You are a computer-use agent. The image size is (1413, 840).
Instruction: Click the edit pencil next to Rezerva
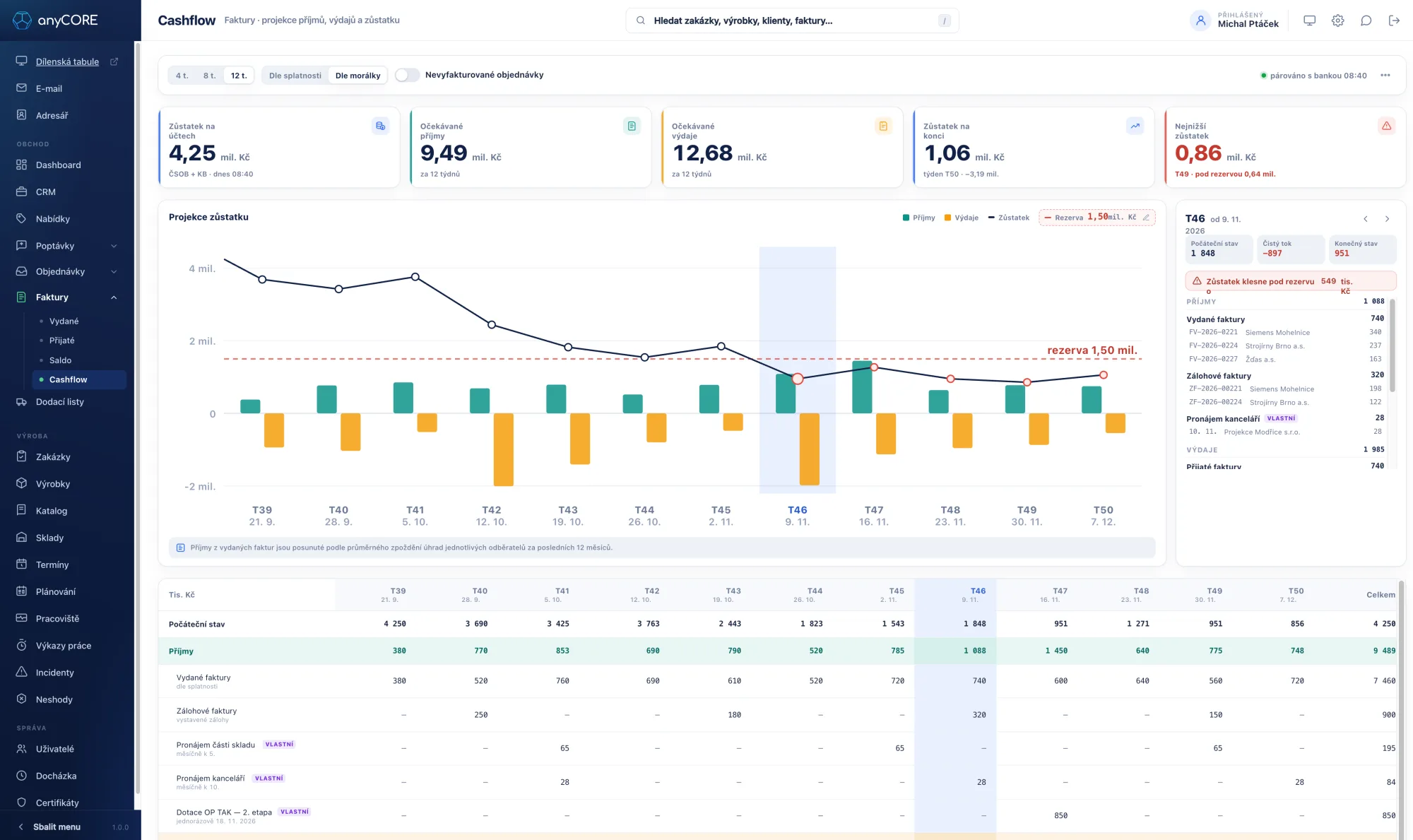pos(1146,218)
